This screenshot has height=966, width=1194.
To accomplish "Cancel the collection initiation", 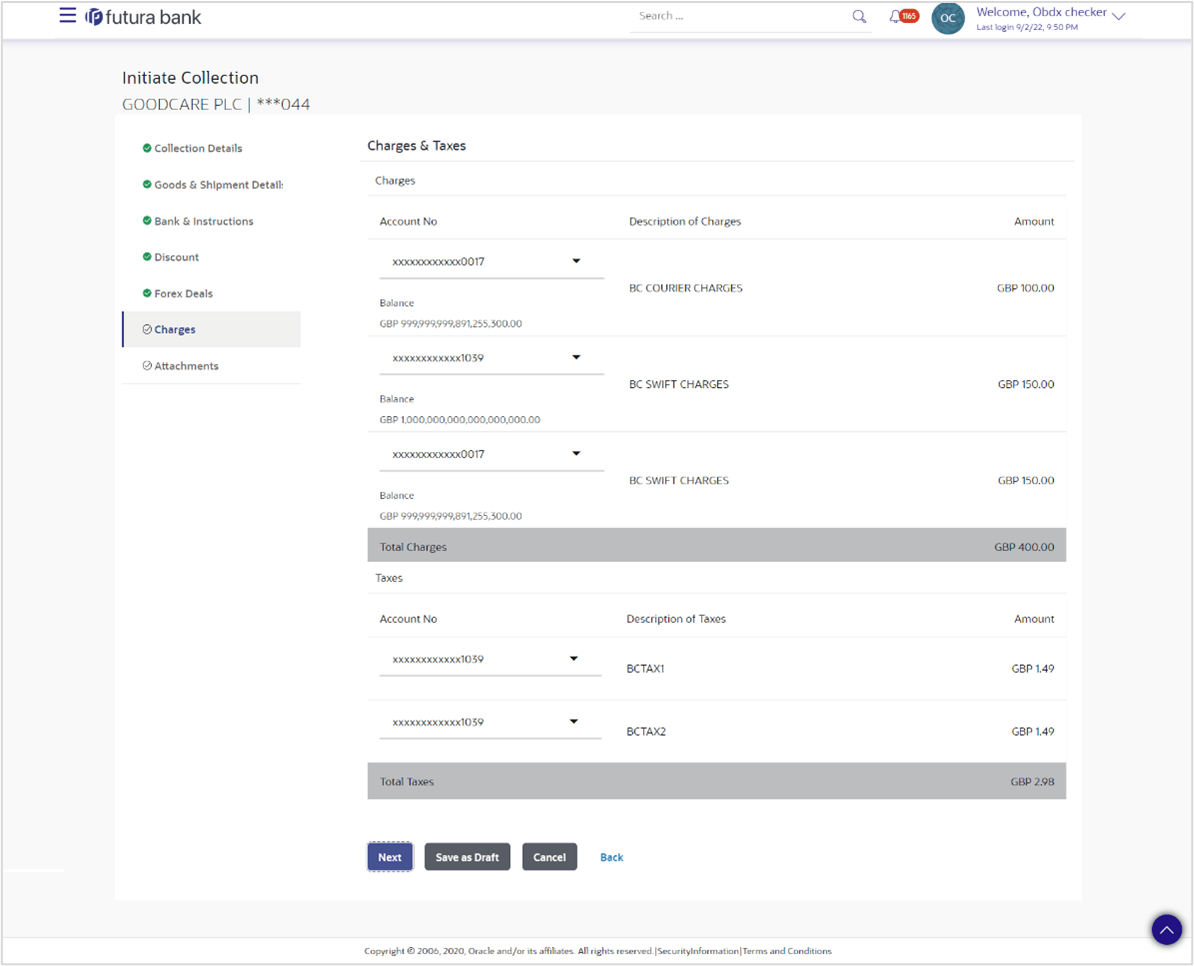I will (549, 857).
